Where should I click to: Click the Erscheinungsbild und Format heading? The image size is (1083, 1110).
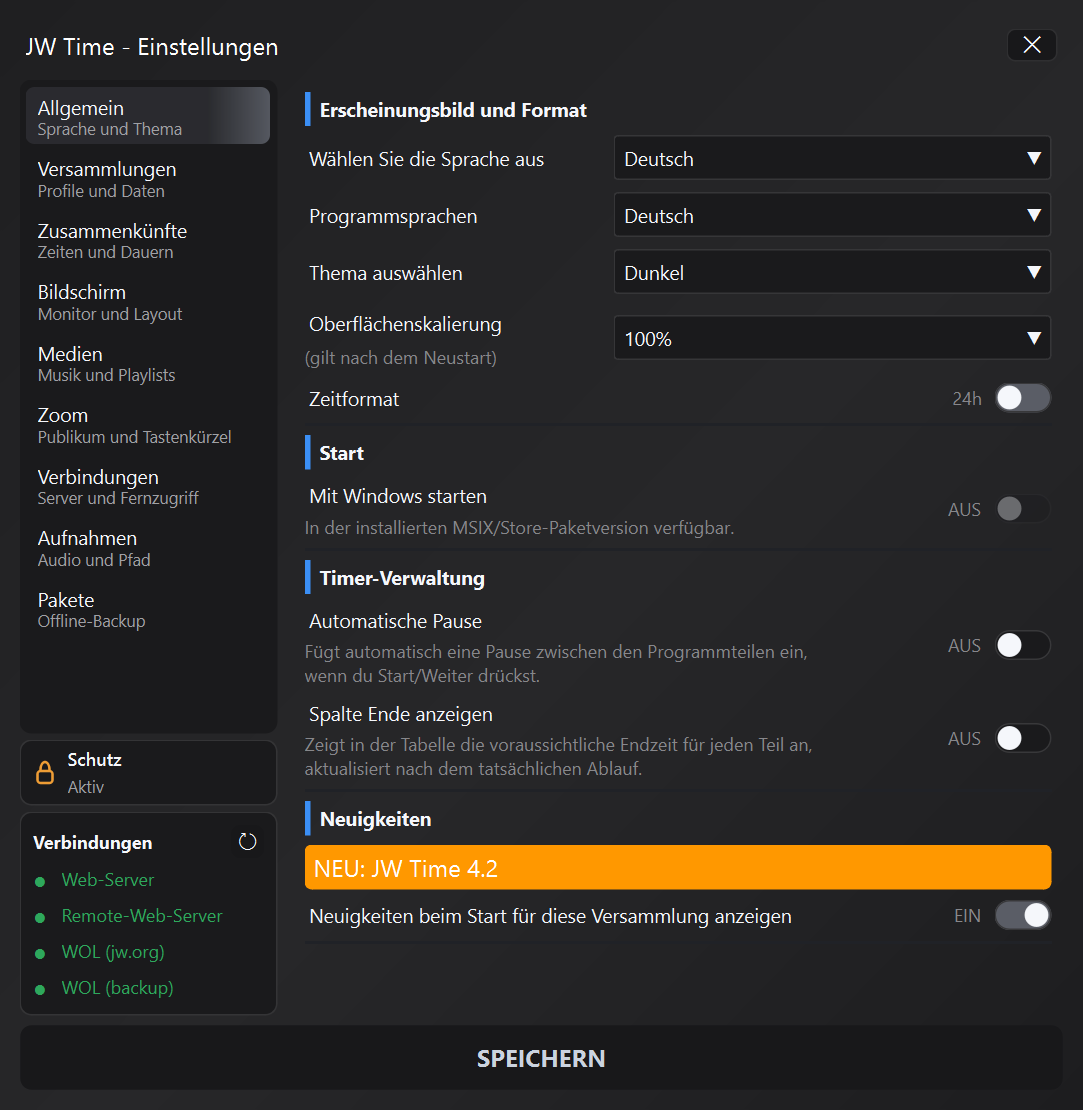click(453, 110)
